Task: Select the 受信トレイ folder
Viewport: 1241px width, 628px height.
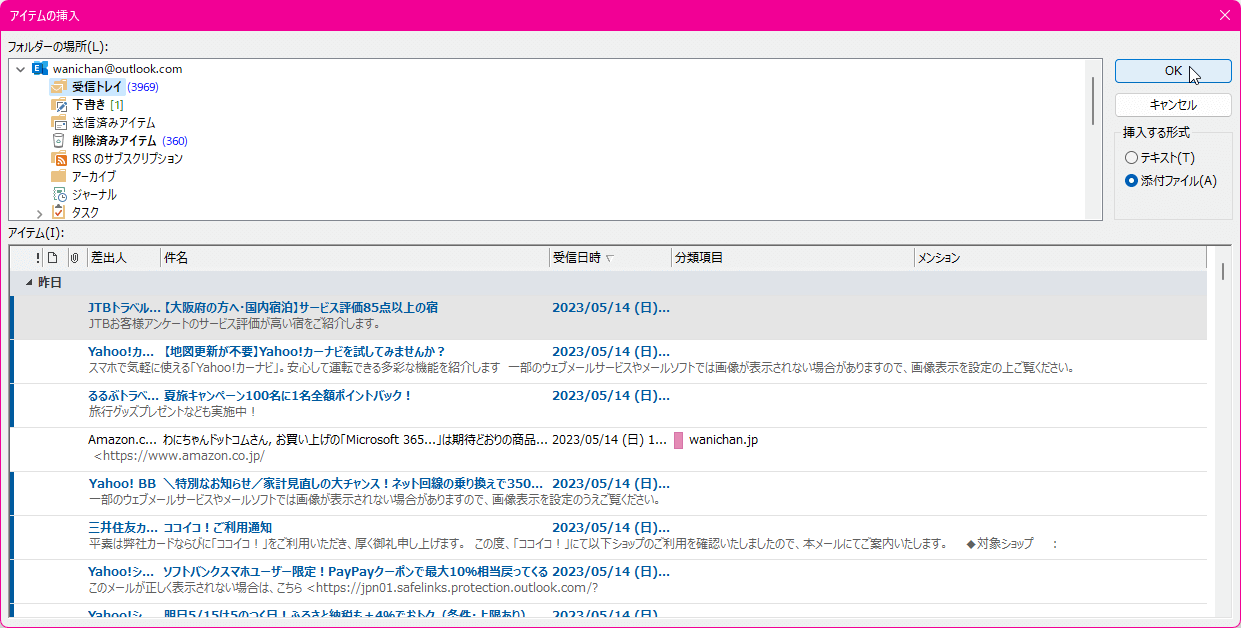Action: 97,87
